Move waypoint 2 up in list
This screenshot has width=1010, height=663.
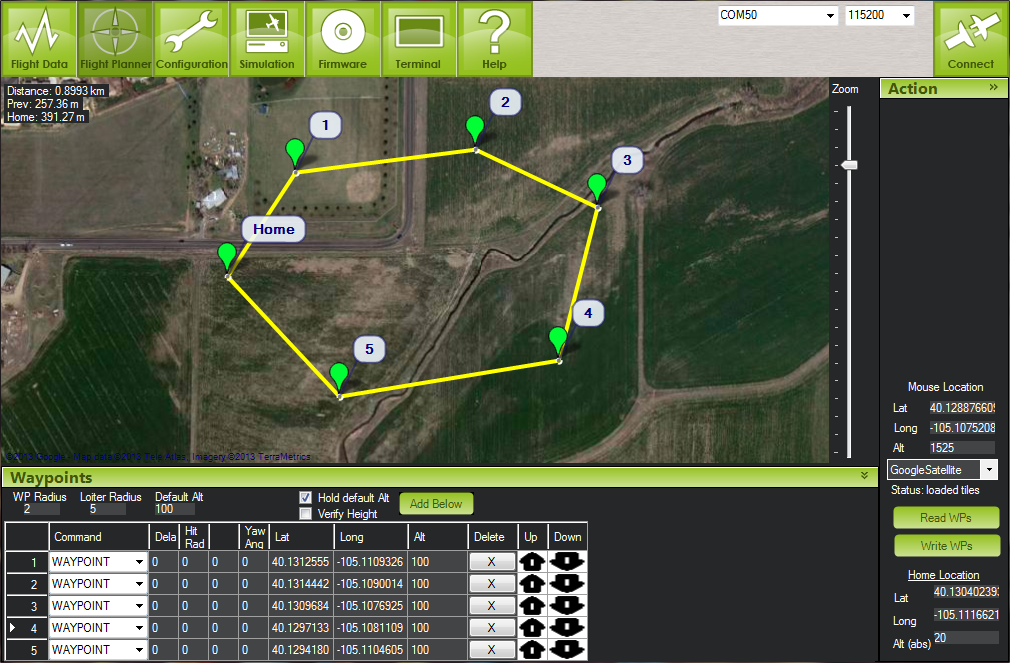tap(531, 584)
